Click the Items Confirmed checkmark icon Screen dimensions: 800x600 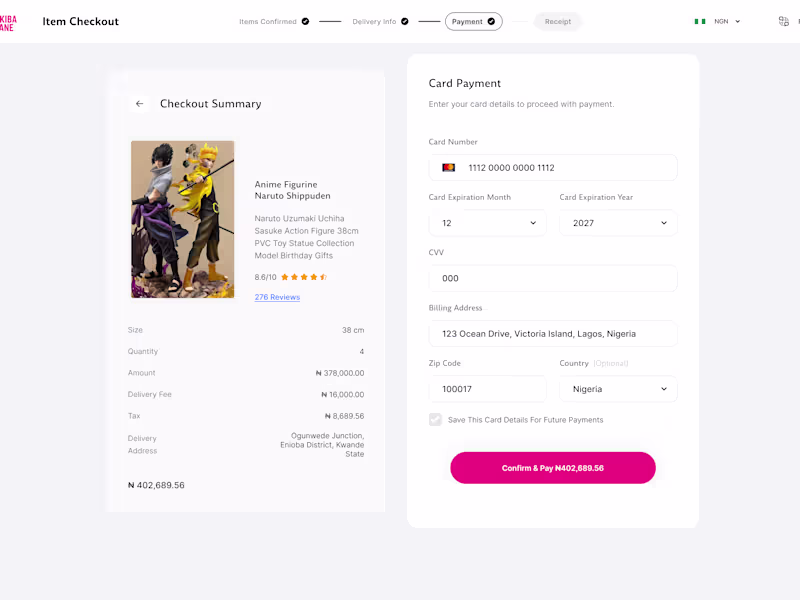tap(305, 21)
